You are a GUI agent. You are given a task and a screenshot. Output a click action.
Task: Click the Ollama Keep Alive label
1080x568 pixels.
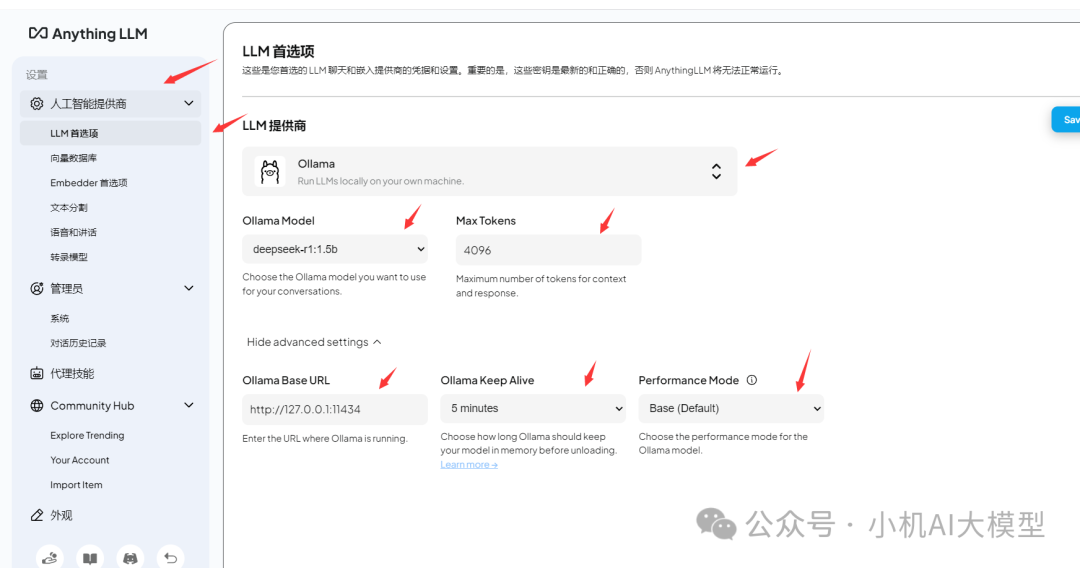[488, 380]
